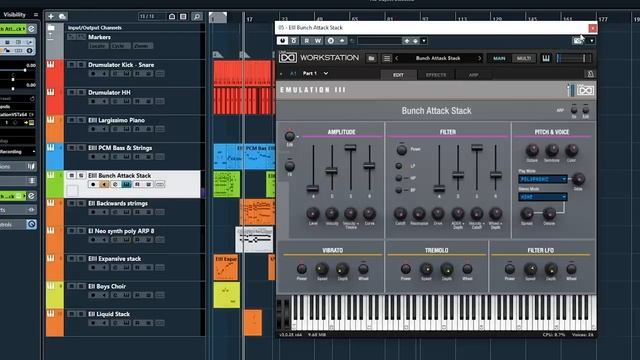The width and height of the screenshot is (640, 360).
Task: Click the UVI logo on Emulation III header
Action: (585, 90)
